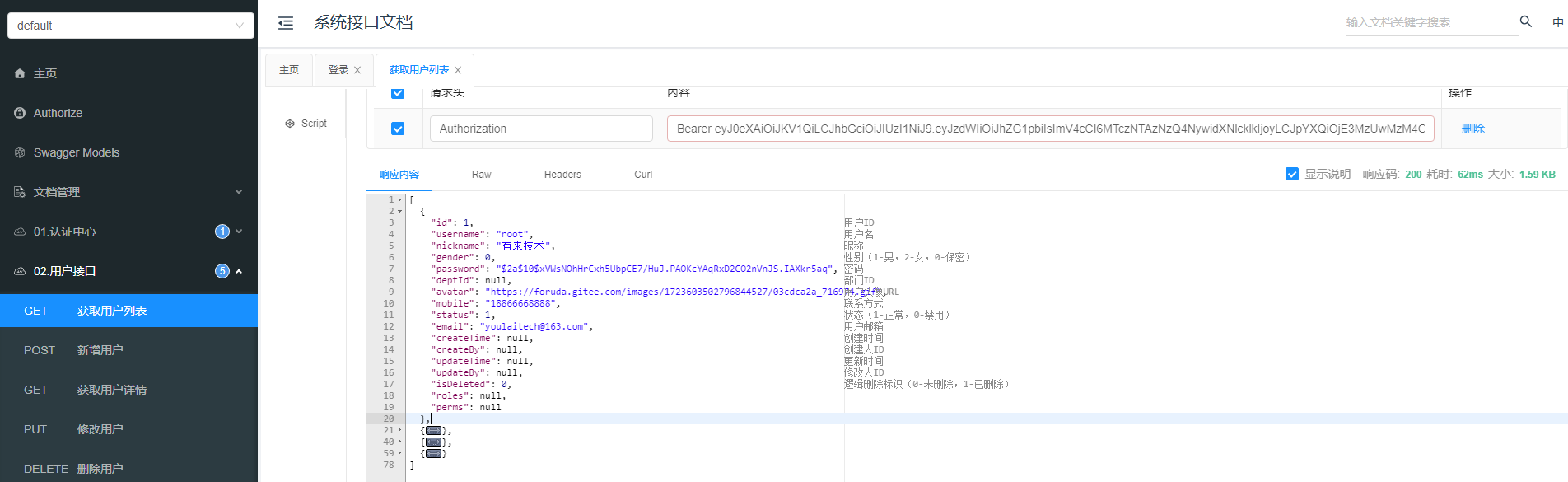Collapse the array at line 1
The width and height of the screenshot is (1568, 482).
[x=400, y=199]
